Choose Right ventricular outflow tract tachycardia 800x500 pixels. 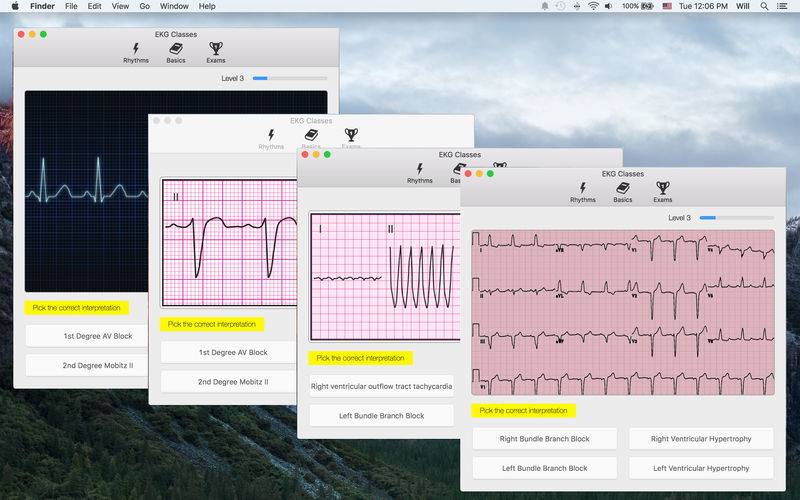381,386
